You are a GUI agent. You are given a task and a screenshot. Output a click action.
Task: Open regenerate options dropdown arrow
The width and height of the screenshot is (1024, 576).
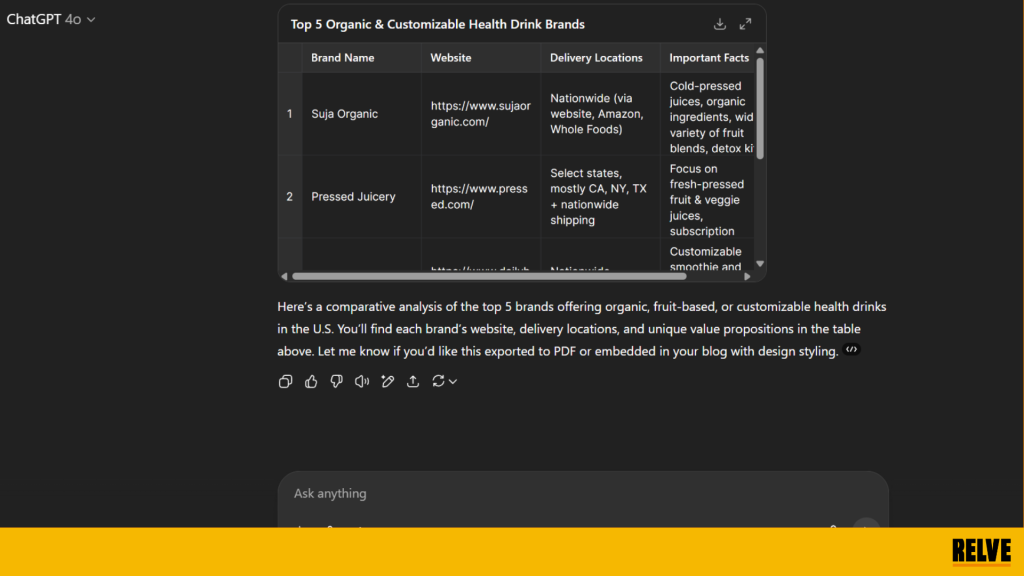click(453, 381)
